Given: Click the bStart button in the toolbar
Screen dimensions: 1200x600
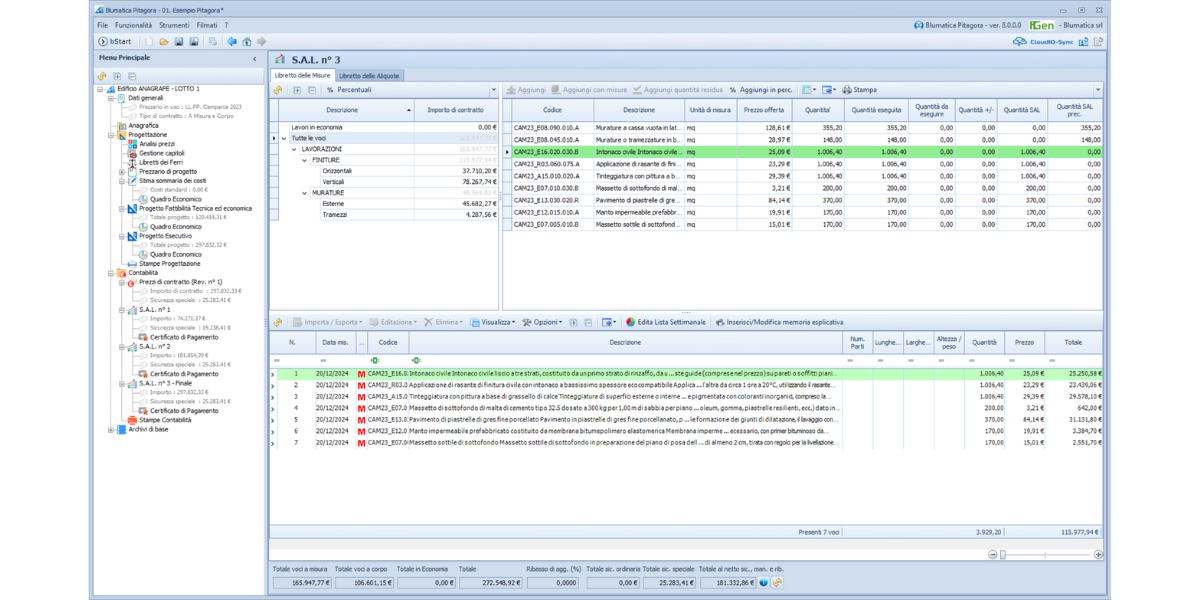Looking at the screenshot, I should 115,42.
